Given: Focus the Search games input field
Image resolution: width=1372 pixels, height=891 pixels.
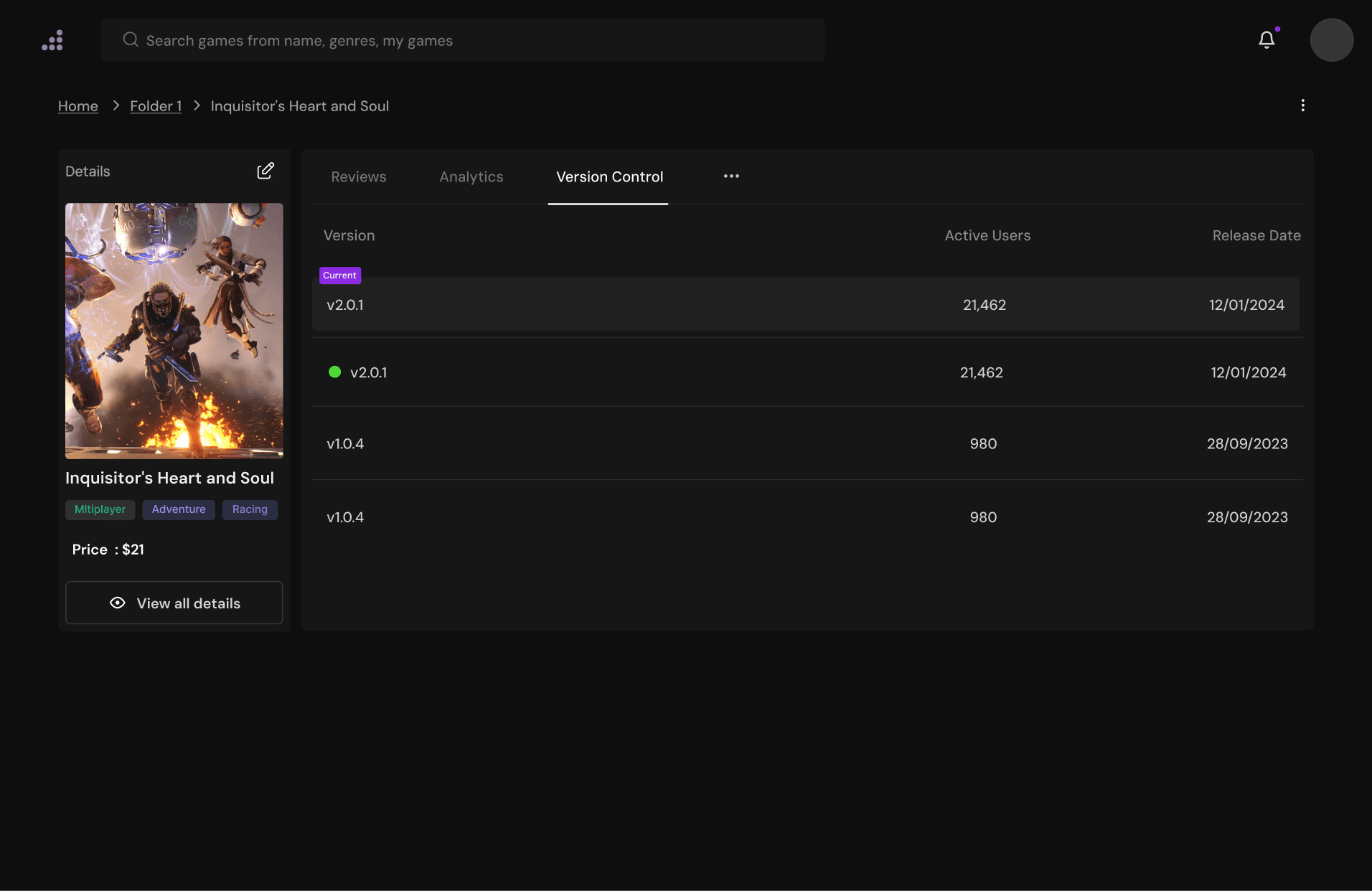Looking at the screenshot, I should tap(463, 40).
